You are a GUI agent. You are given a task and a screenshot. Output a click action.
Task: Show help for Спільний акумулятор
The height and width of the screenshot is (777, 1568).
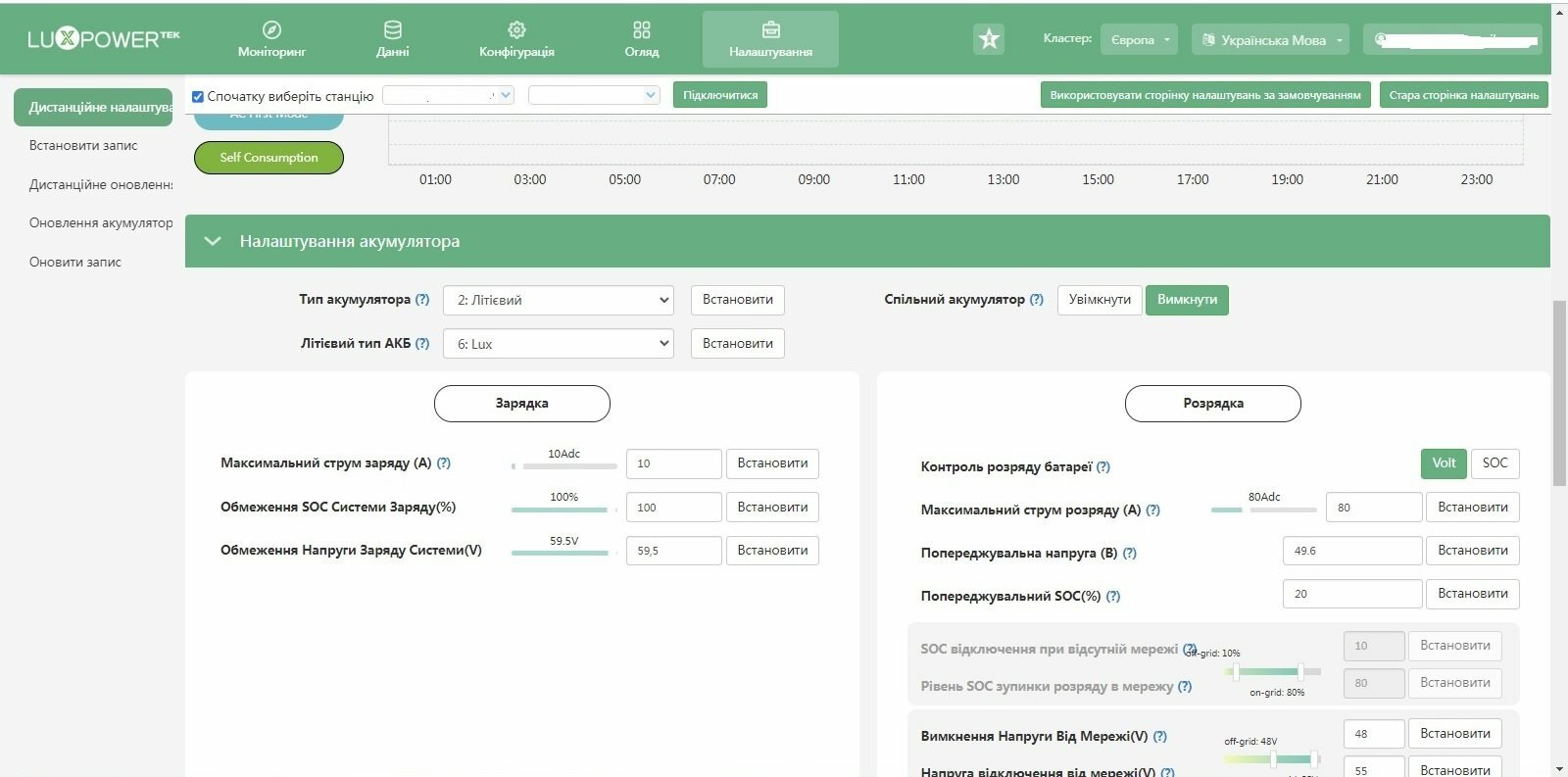click(x=1037, y=300)
